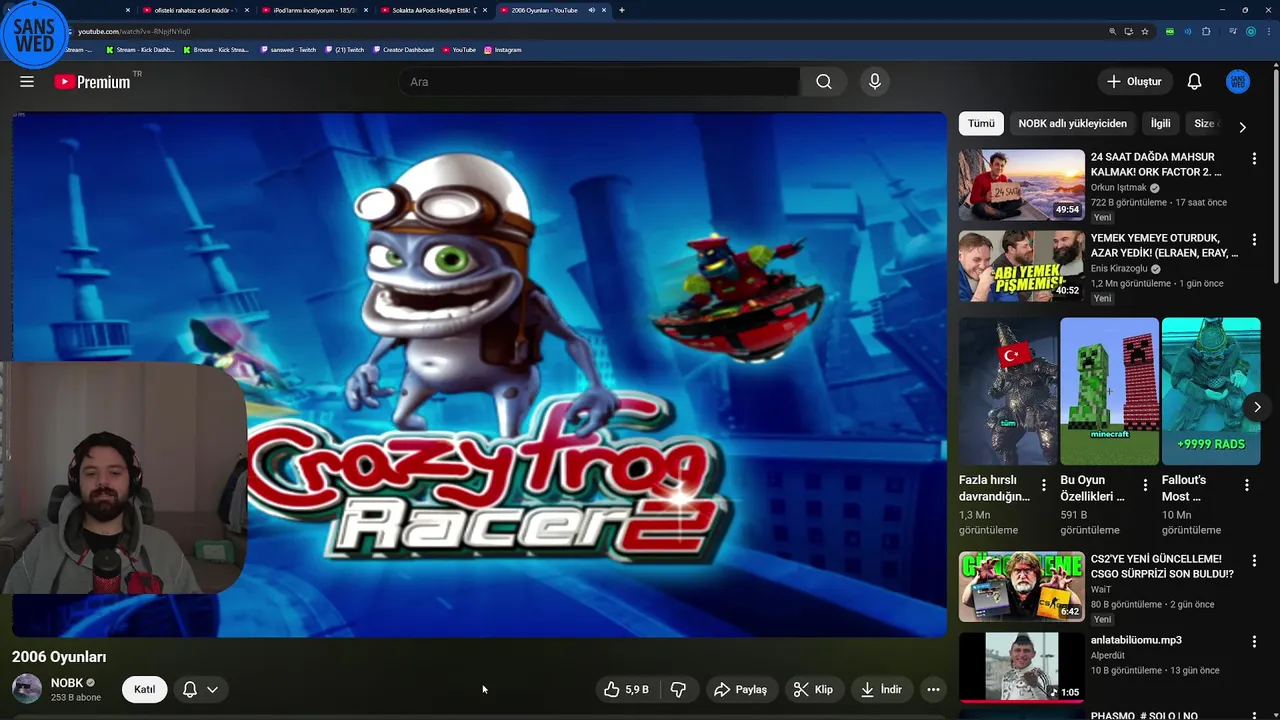This screenshot has width=1280, height=720.
Task: Click the 2006 Oyunları video title
Action: point(59,657)
